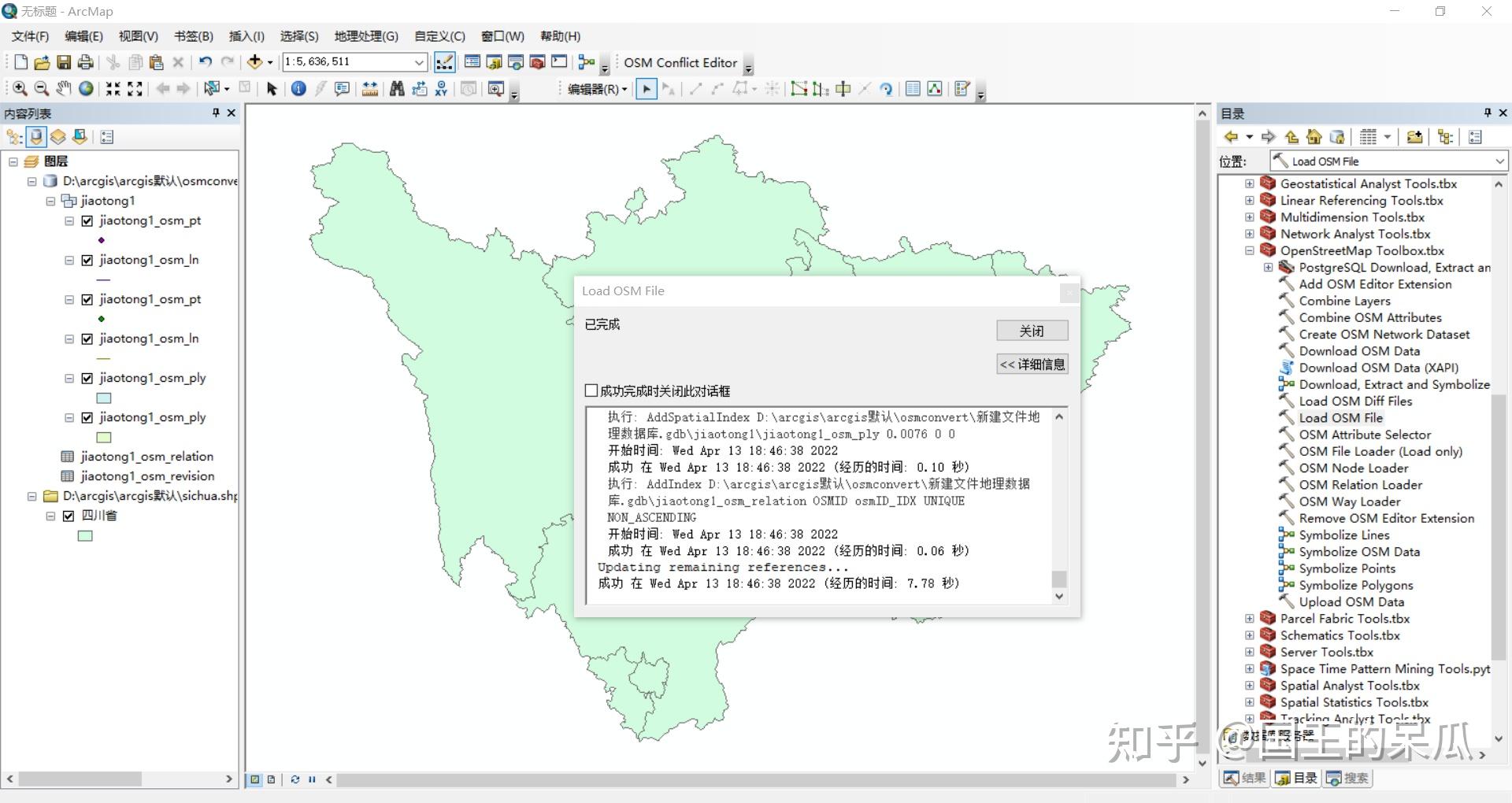Image resolution: width=1512 pixels, height=803 pixels.
Task: Click the green polygon symbol swatch
Action: 84,536
